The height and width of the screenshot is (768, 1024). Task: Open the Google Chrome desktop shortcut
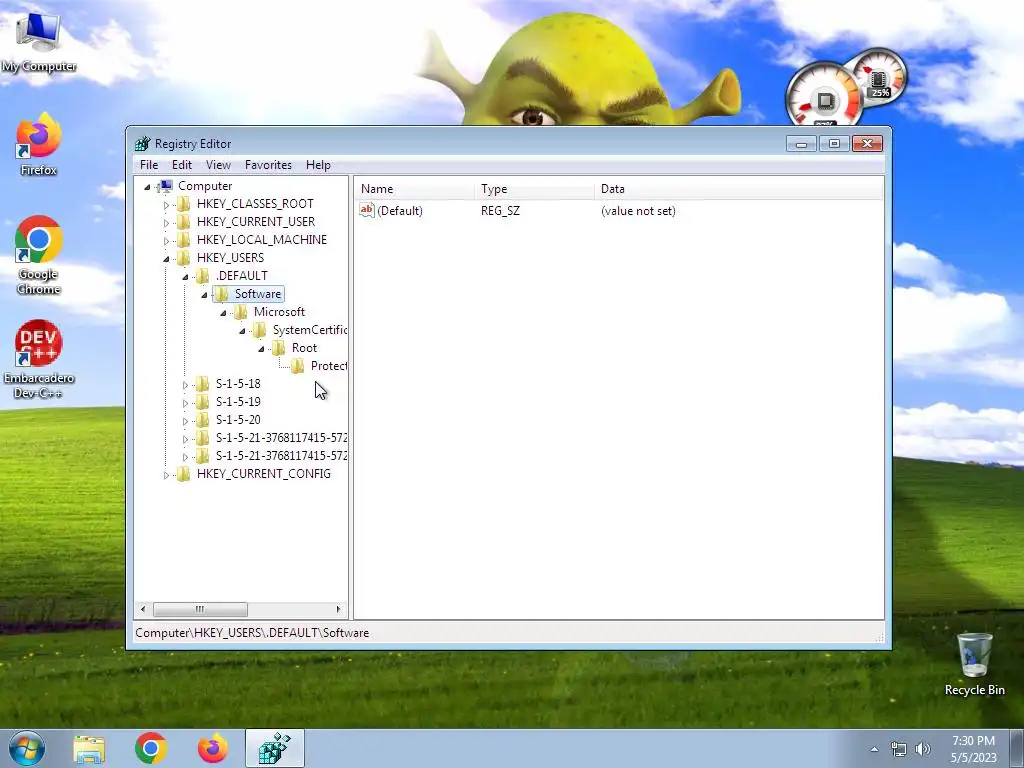[38, 255]
